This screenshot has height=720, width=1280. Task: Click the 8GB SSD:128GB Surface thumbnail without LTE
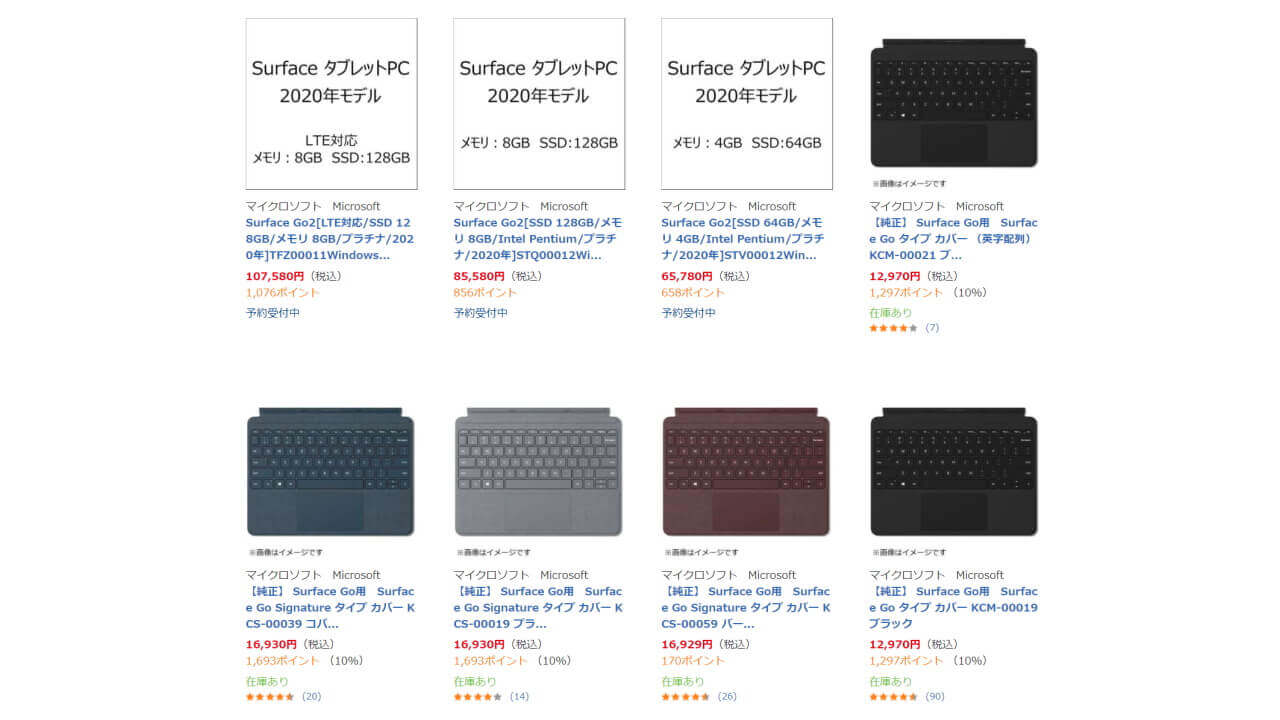click(x=539, y=103)
